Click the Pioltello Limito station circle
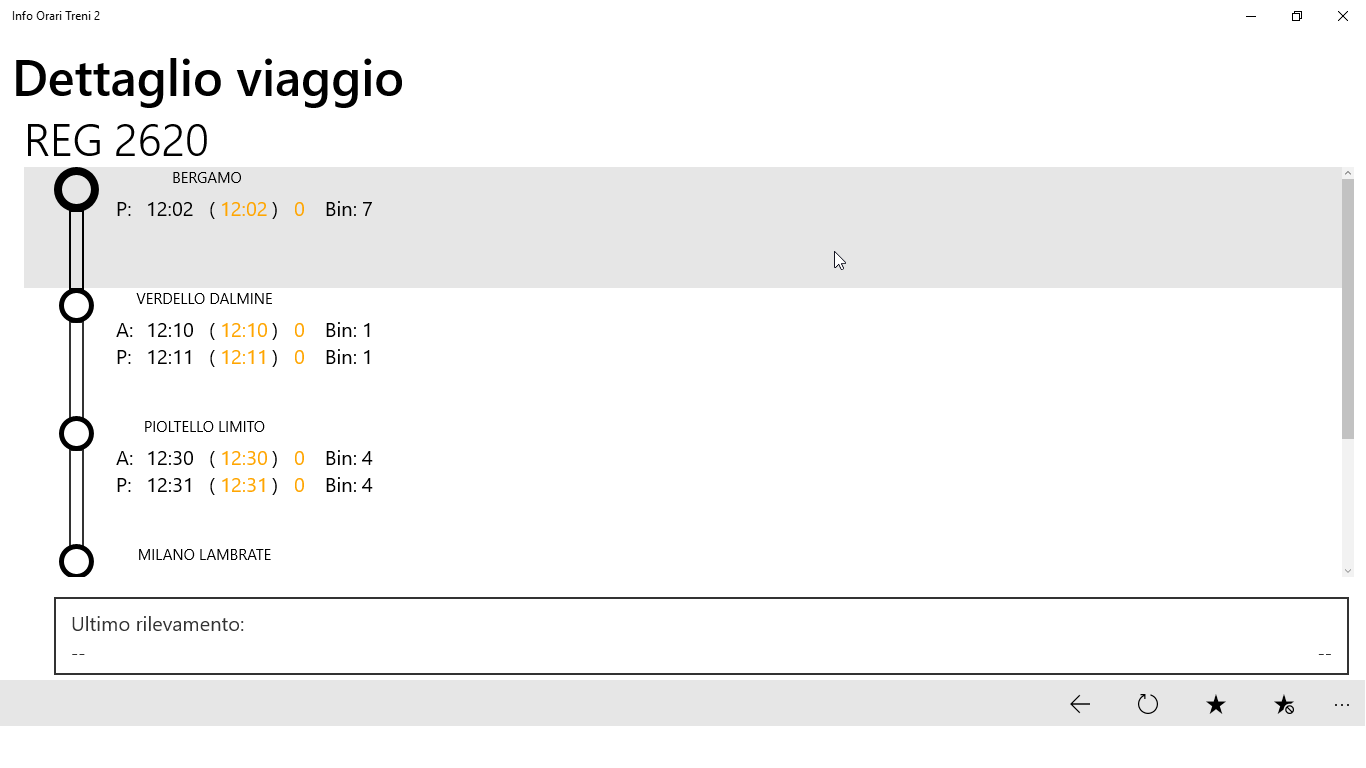This screenshot has width=1366, height=768. pos(77,433)
